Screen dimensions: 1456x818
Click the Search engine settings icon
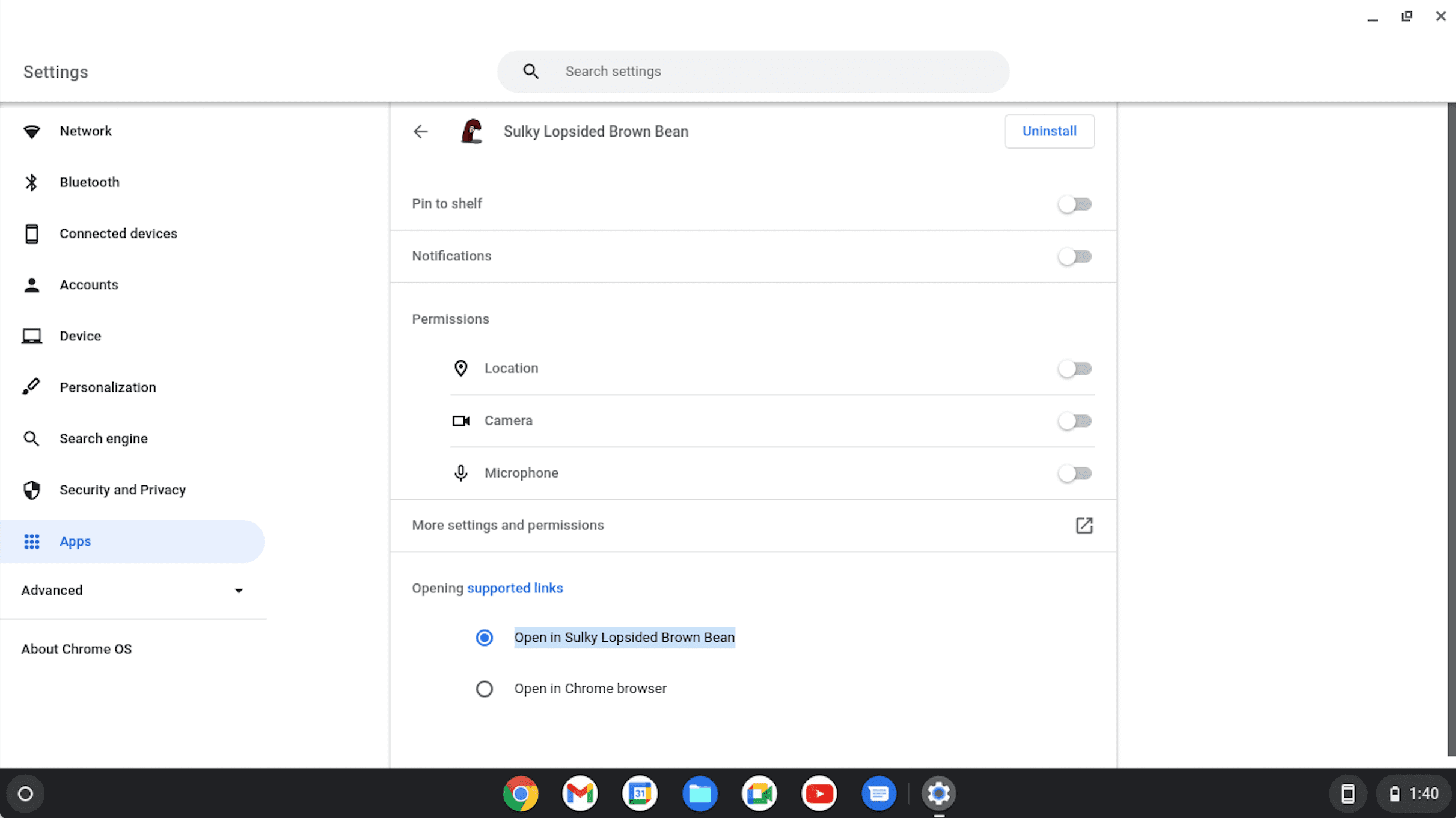coord(32,438)
